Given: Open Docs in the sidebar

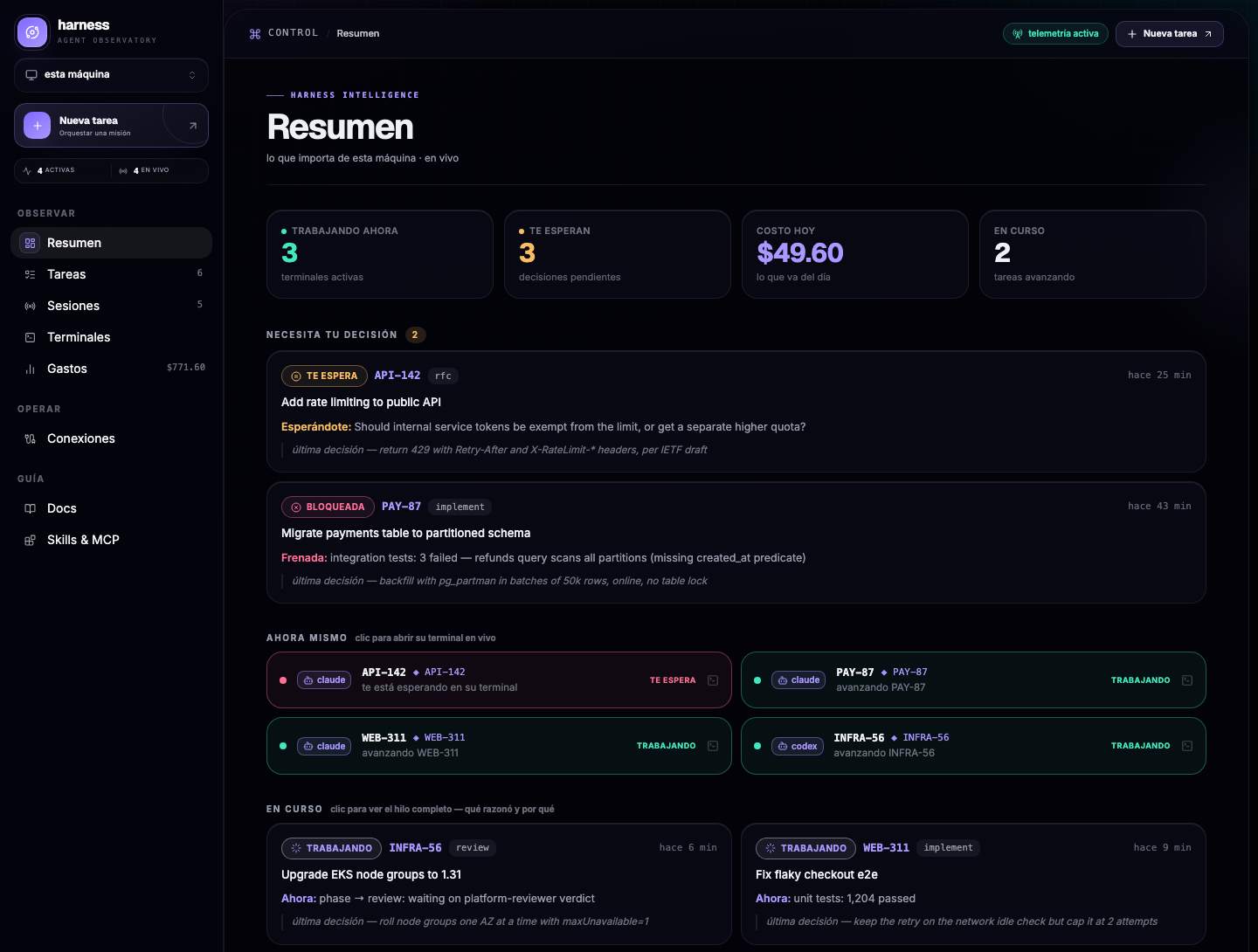Looking at the screenshot, I should coord(111,508).
